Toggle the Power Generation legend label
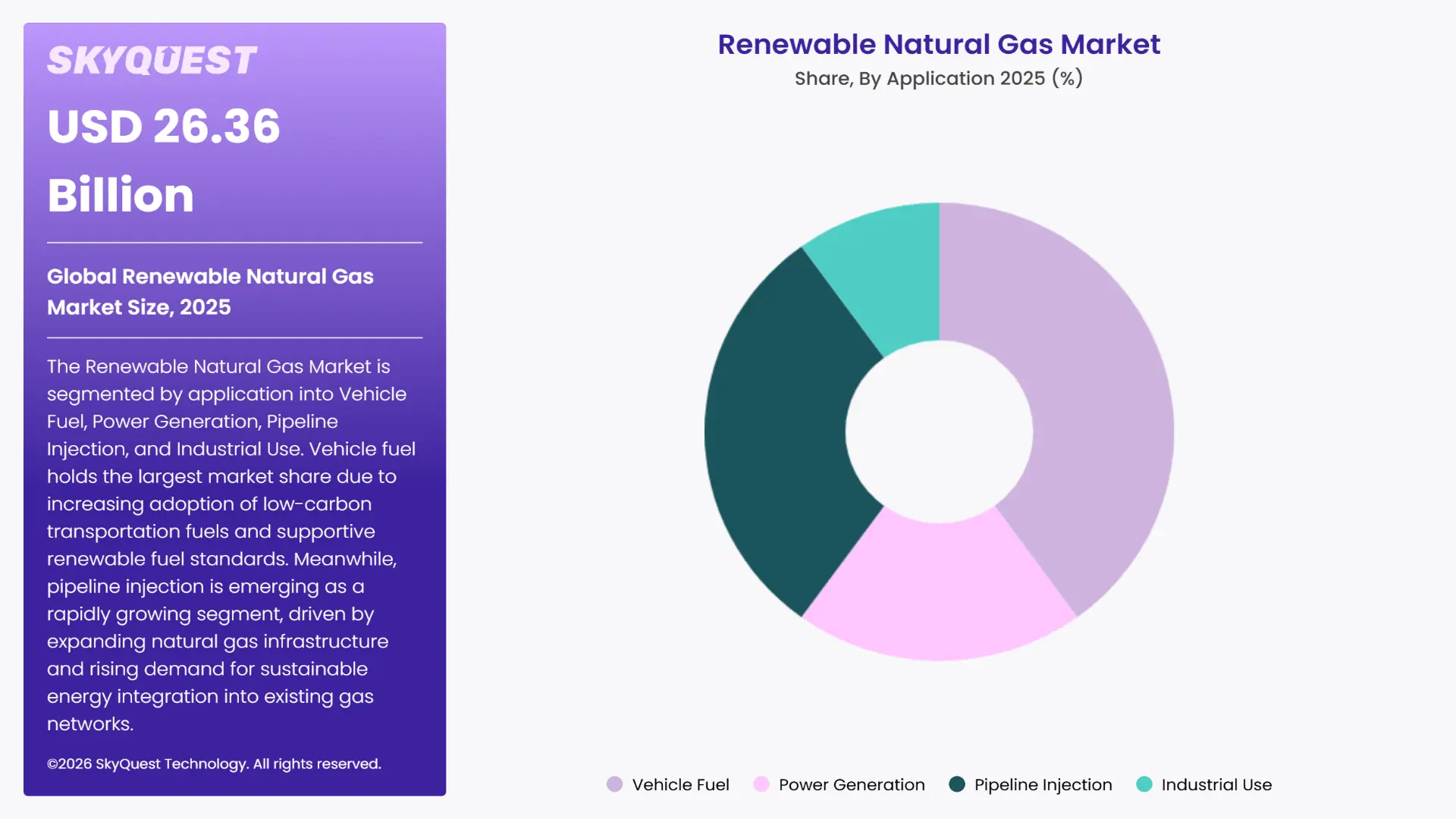The height and width of the screenshot is (819, 1456). point(852,785)
